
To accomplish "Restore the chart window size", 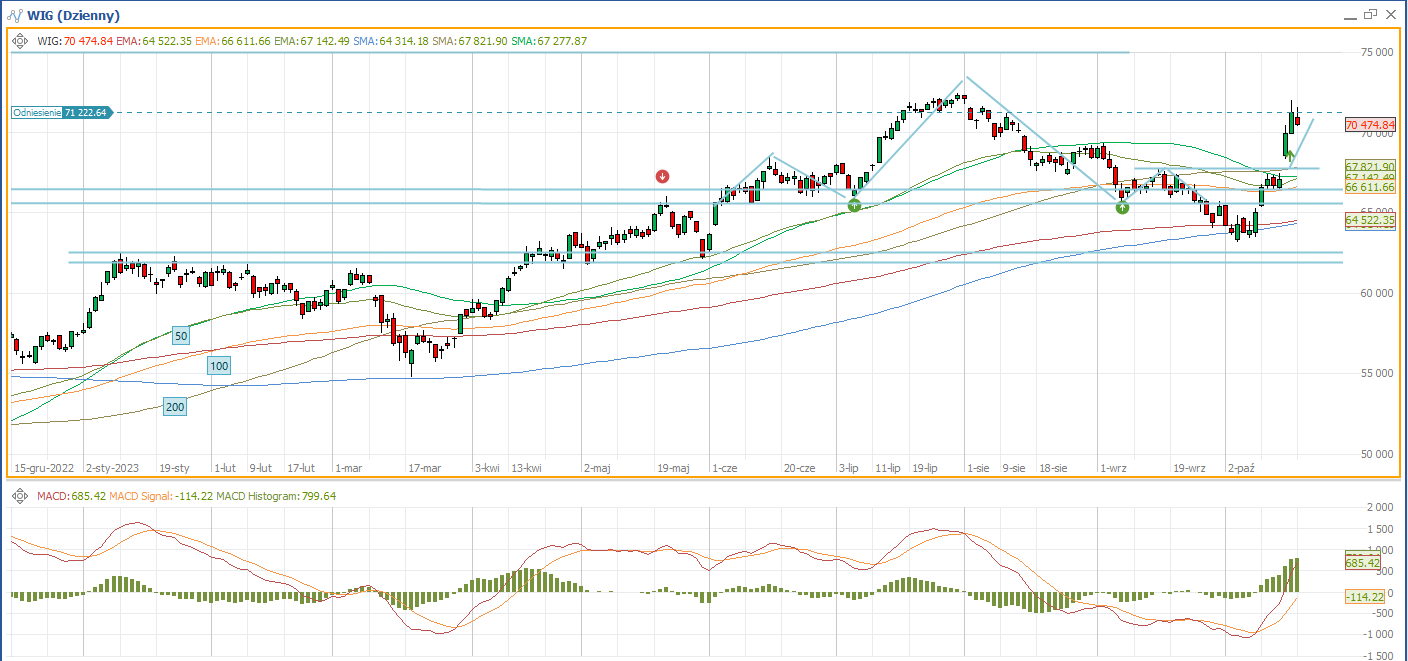I will click(1370, 15).
